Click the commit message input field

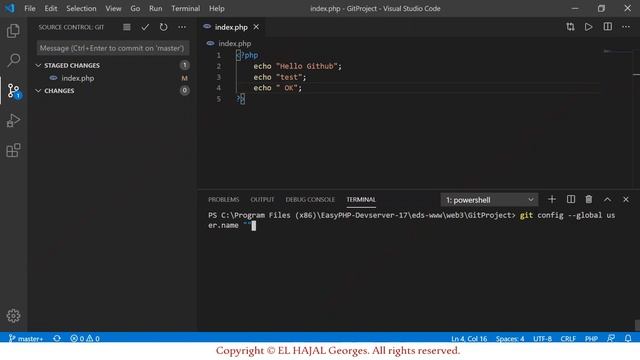point(113,48)
